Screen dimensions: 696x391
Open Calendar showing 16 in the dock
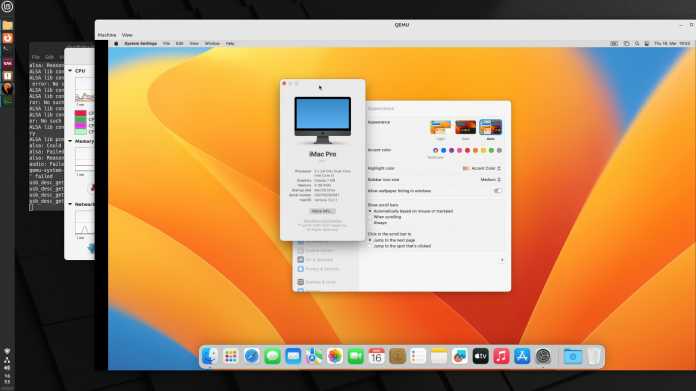pyautogui.click(x=376, y=356)
